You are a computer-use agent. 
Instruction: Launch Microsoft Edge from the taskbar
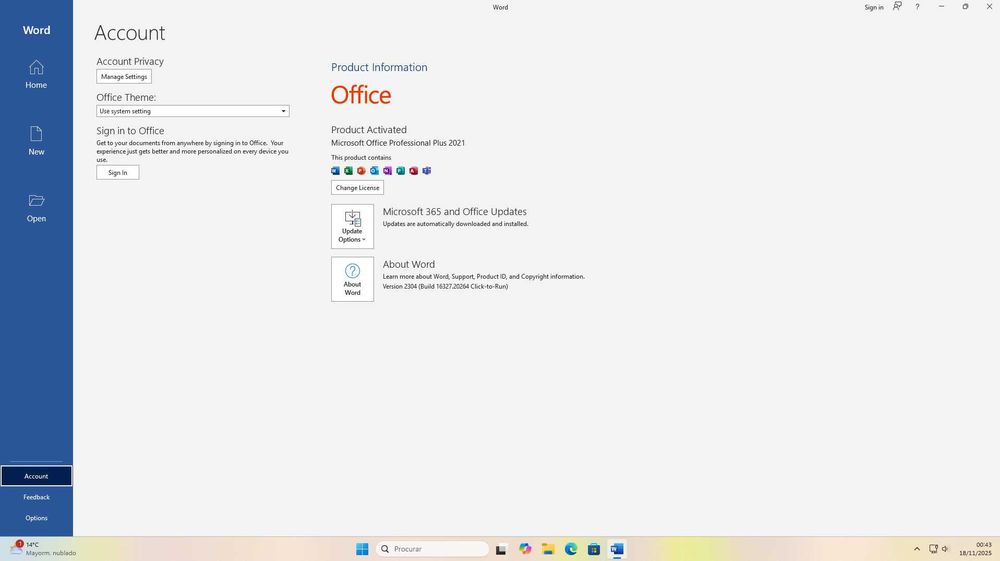pyautogui.click(x=571, y=549)
